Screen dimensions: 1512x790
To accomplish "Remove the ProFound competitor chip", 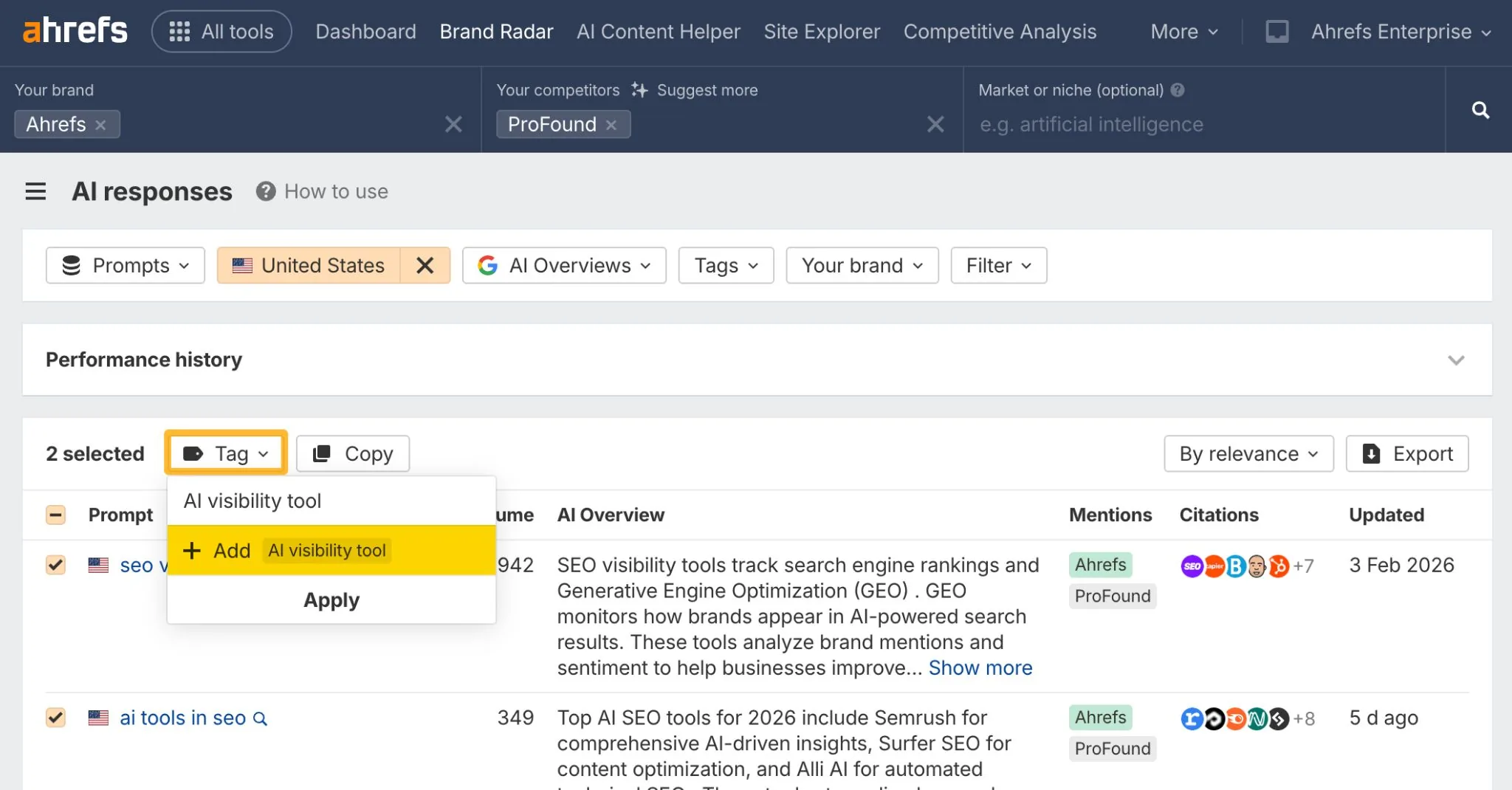I will [x=611, y=125].
